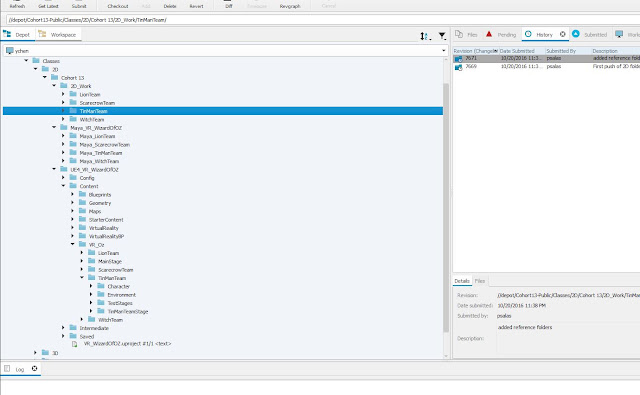Close the Log tab with its X icon
Viewport: 640px width, 395px height.
point(35,369)
